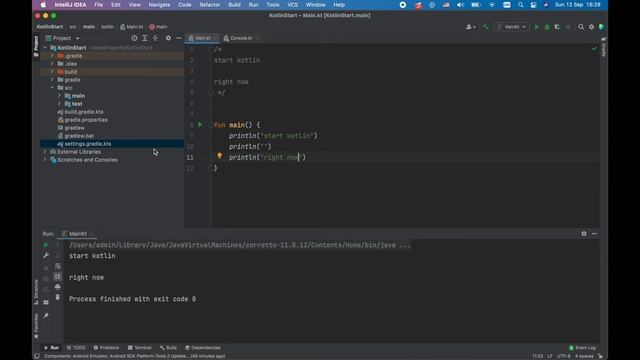Open the Terminal tool window
The image size is (640, 360).
(140, 348)
